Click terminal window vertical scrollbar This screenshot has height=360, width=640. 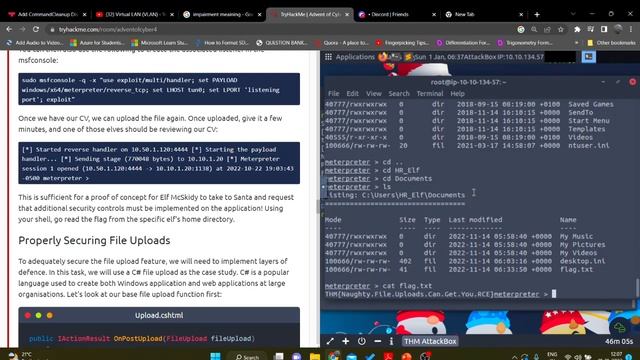coord(637,287)
